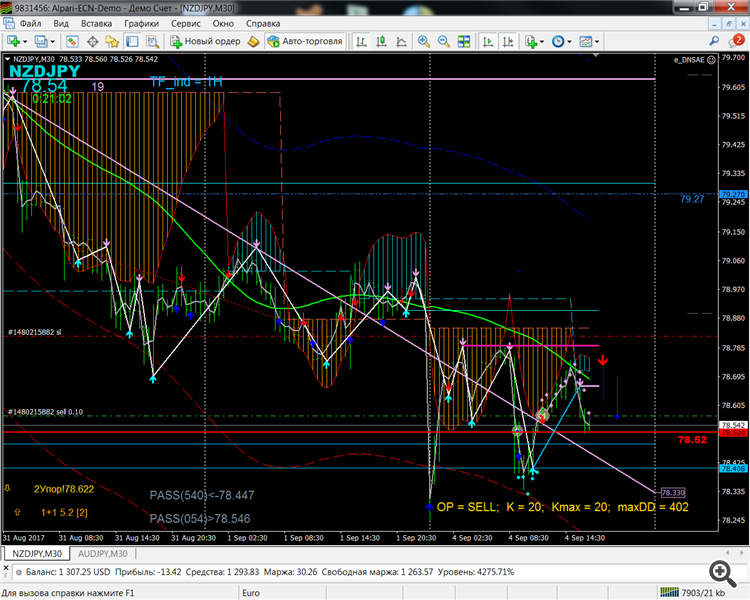Select the #1480215882 sl order line label
The height and width of the screenshot is (600, 750).
pyautogui.click(x=34, y=332)
